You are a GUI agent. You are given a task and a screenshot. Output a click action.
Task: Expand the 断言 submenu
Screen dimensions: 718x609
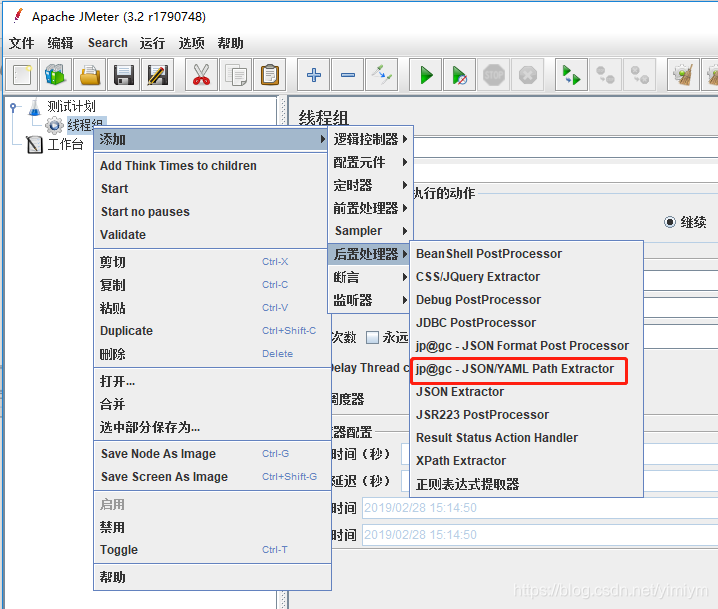[370, 277]
